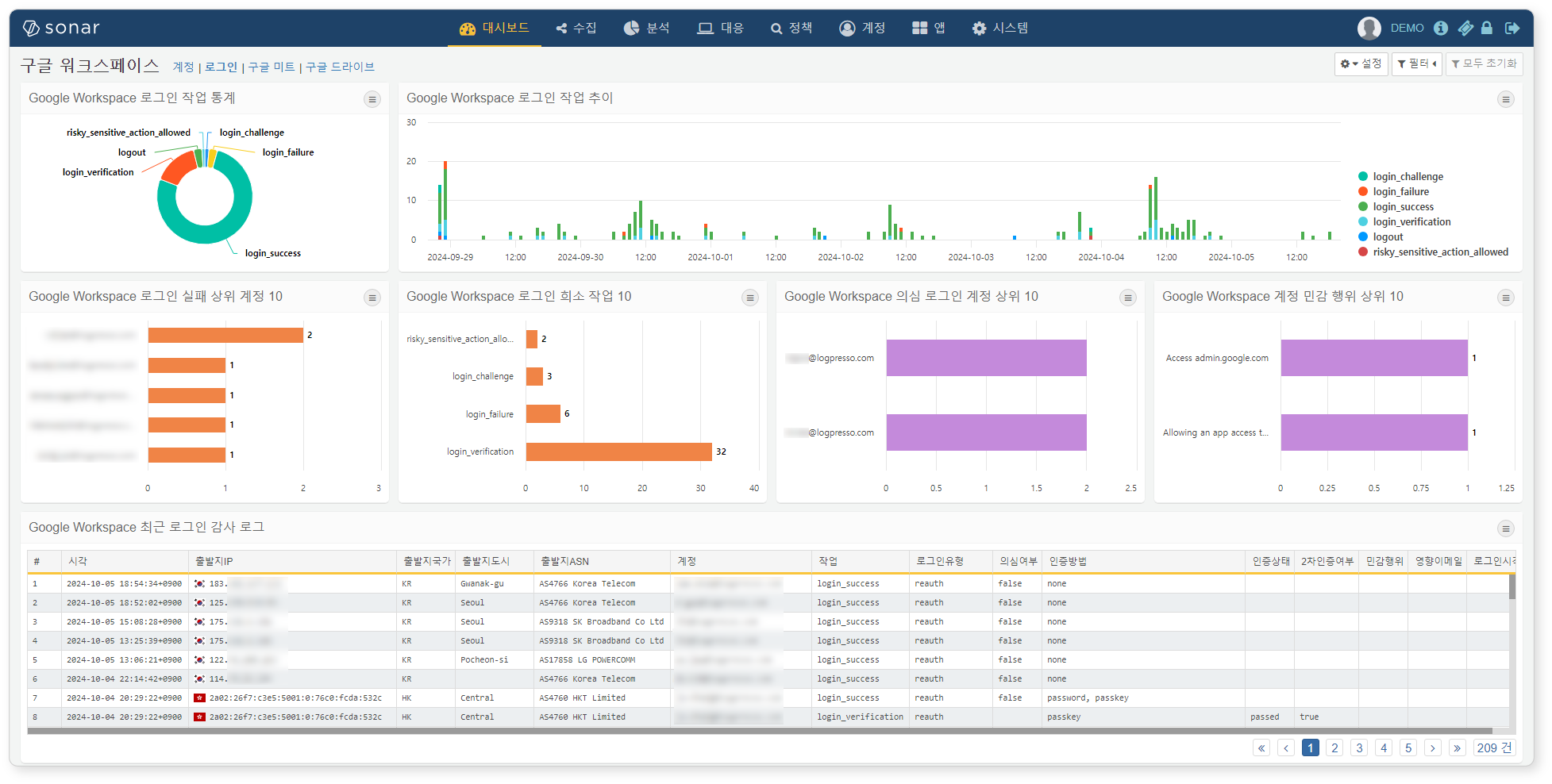Click Access admin.google.com bar
The image size is (1552, 784).
[1374, 358]
